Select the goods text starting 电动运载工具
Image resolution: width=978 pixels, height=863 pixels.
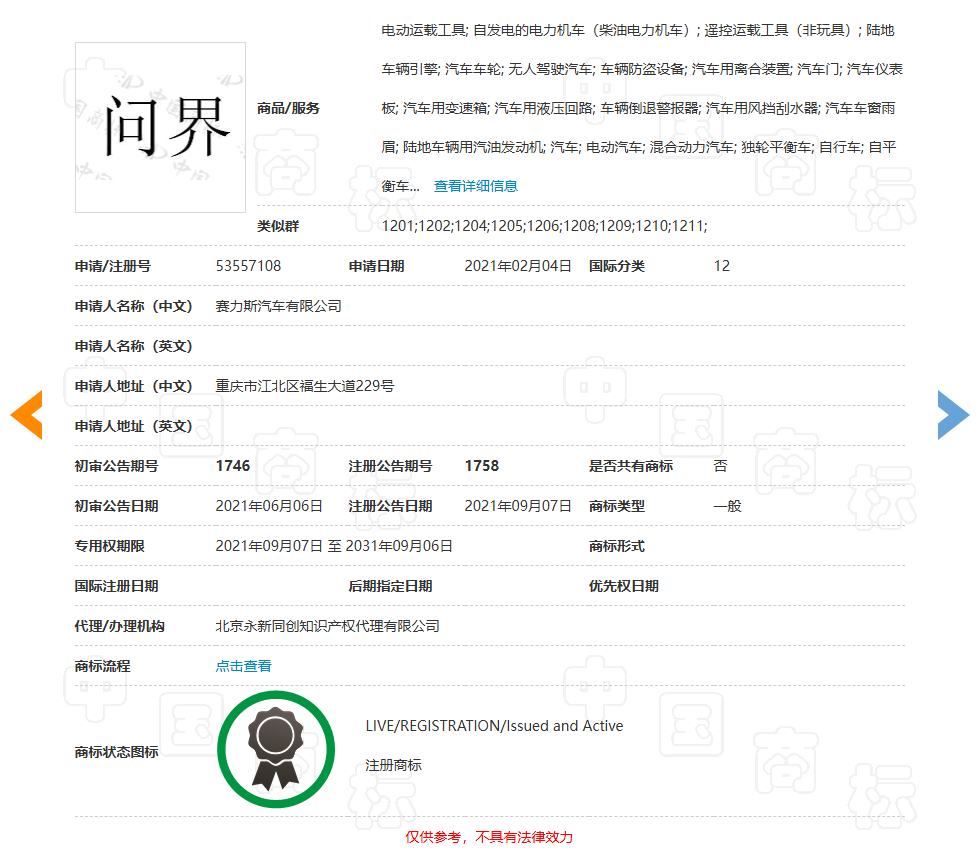[x=642, y=108]
